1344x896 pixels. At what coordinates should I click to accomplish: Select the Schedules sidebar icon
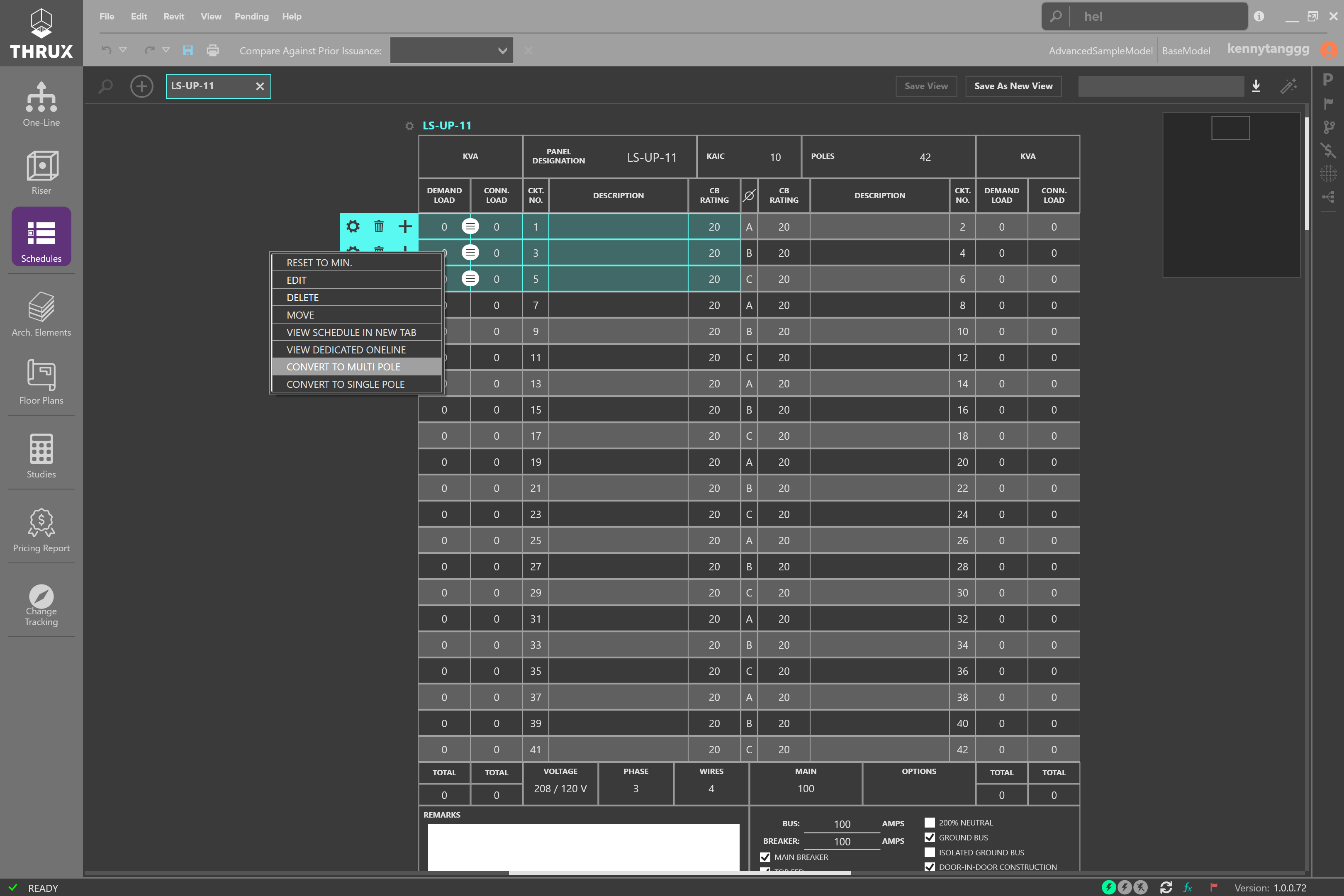[x=41, y=236]
